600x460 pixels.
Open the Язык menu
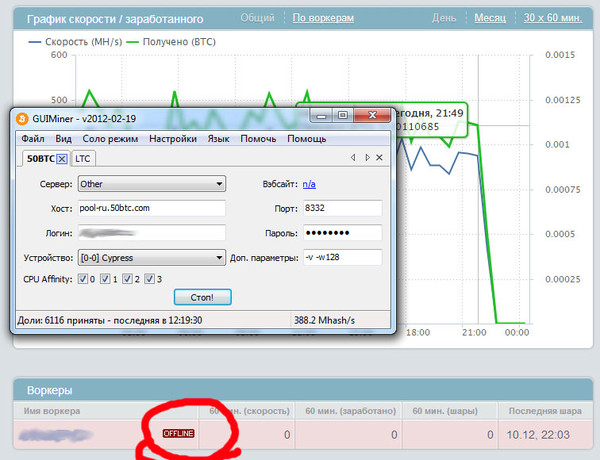218,139
